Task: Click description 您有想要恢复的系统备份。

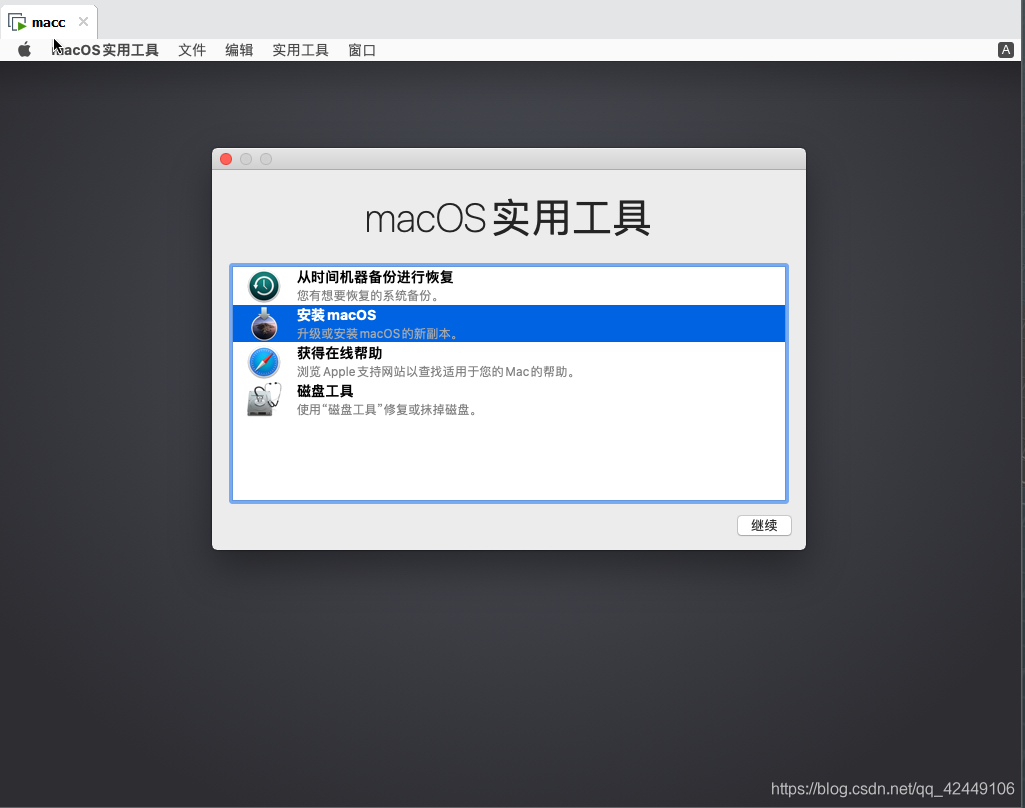Action: pyautogui.click(x=368, y=295)
